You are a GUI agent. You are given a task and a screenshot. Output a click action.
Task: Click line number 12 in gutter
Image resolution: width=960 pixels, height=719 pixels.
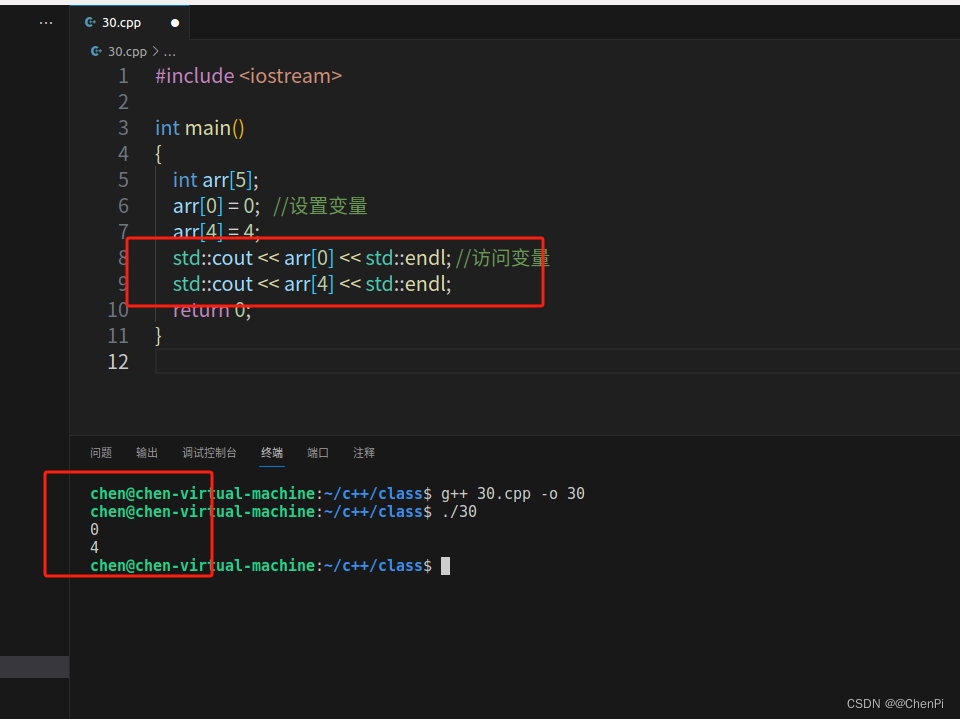(118, 362)
